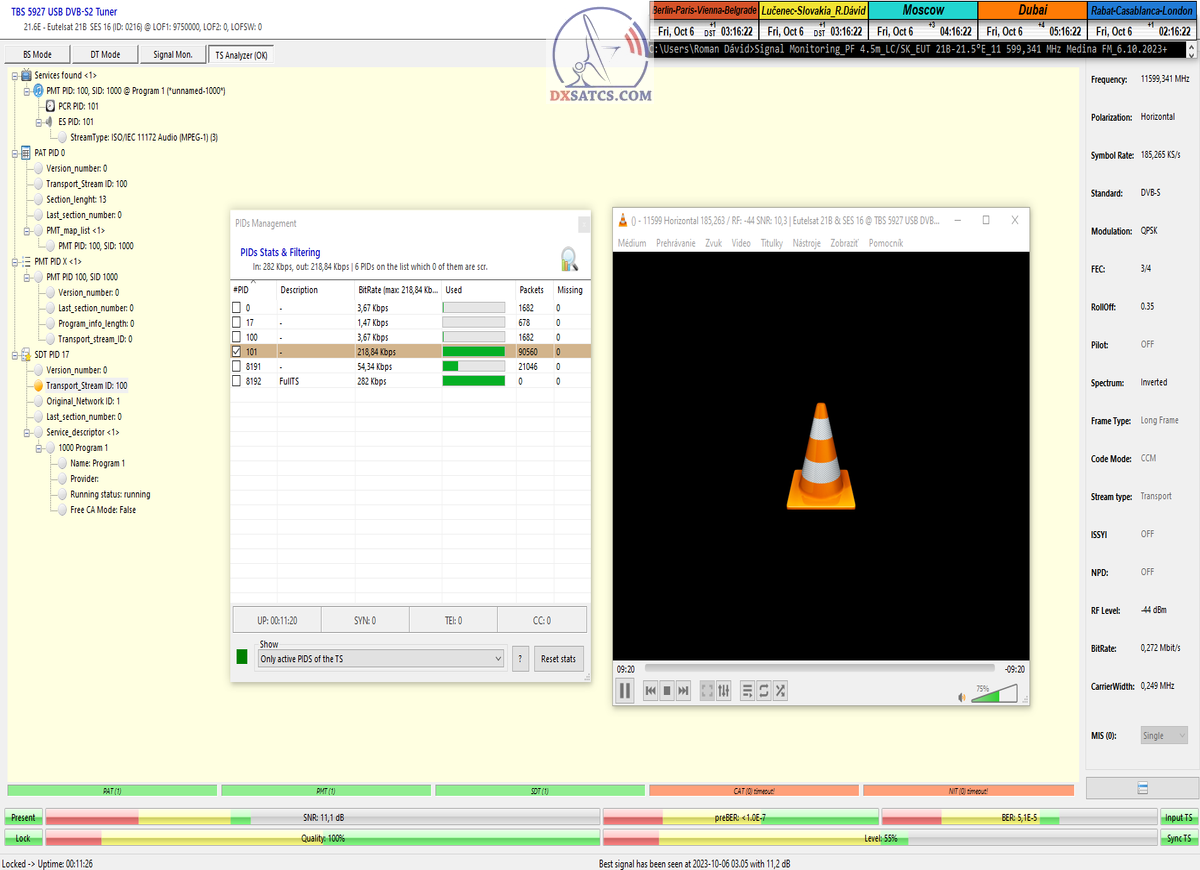Switch to the Signal Mon. tab
Viewport: 1200px width, 870px height.
click(172, 55)
